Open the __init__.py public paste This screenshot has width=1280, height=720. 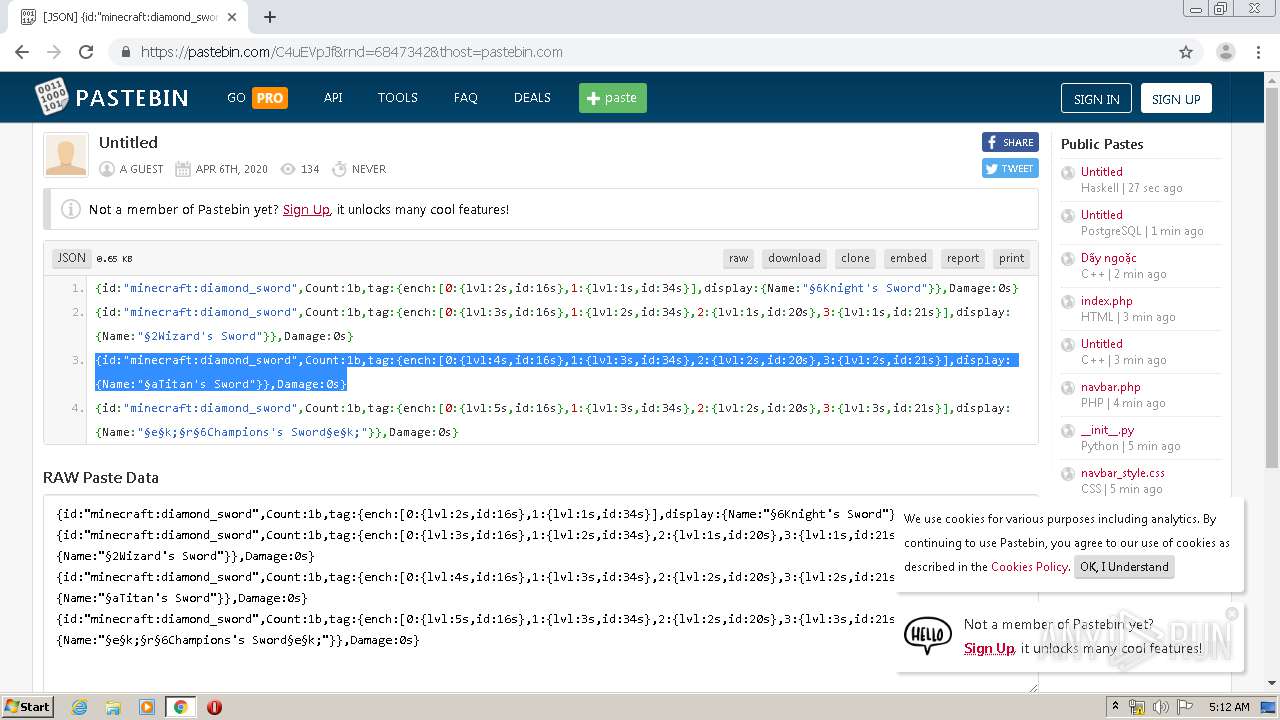coord(1107,430)
